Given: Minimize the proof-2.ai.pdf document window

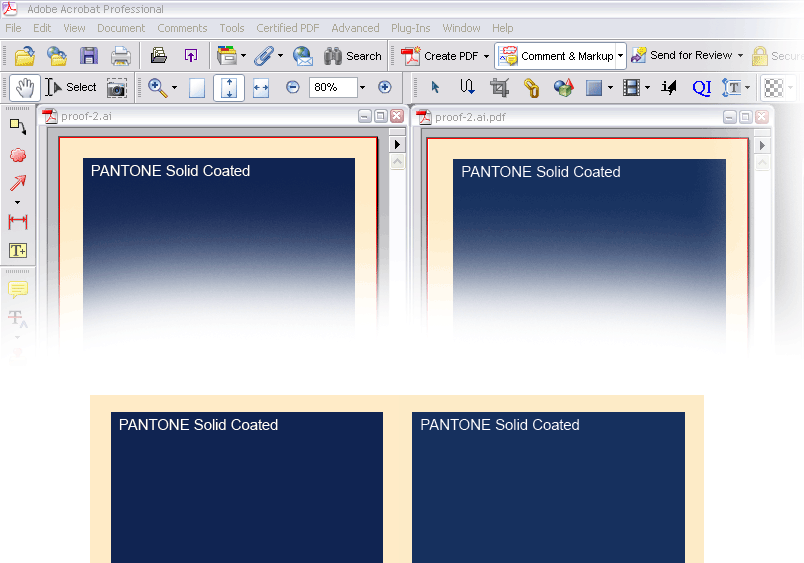Looking at the screenshot, I should (730, 117).
